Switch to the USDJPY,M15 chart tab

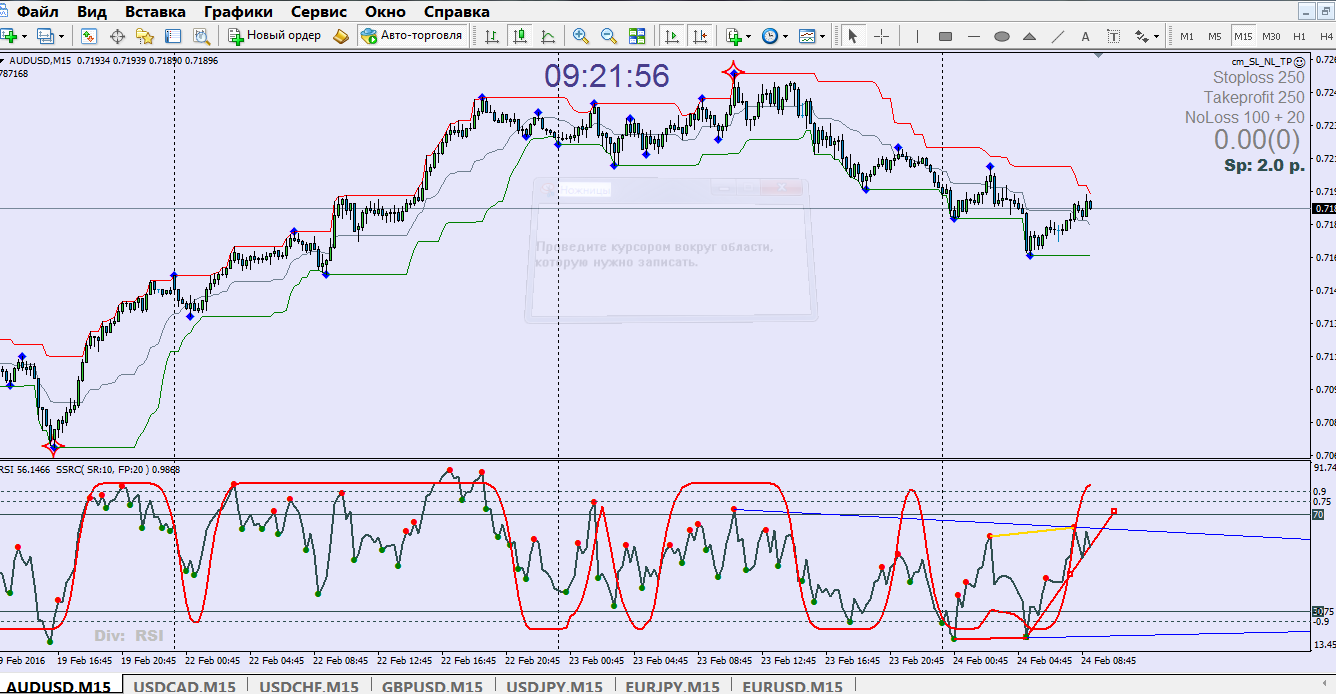coord(555,686)
